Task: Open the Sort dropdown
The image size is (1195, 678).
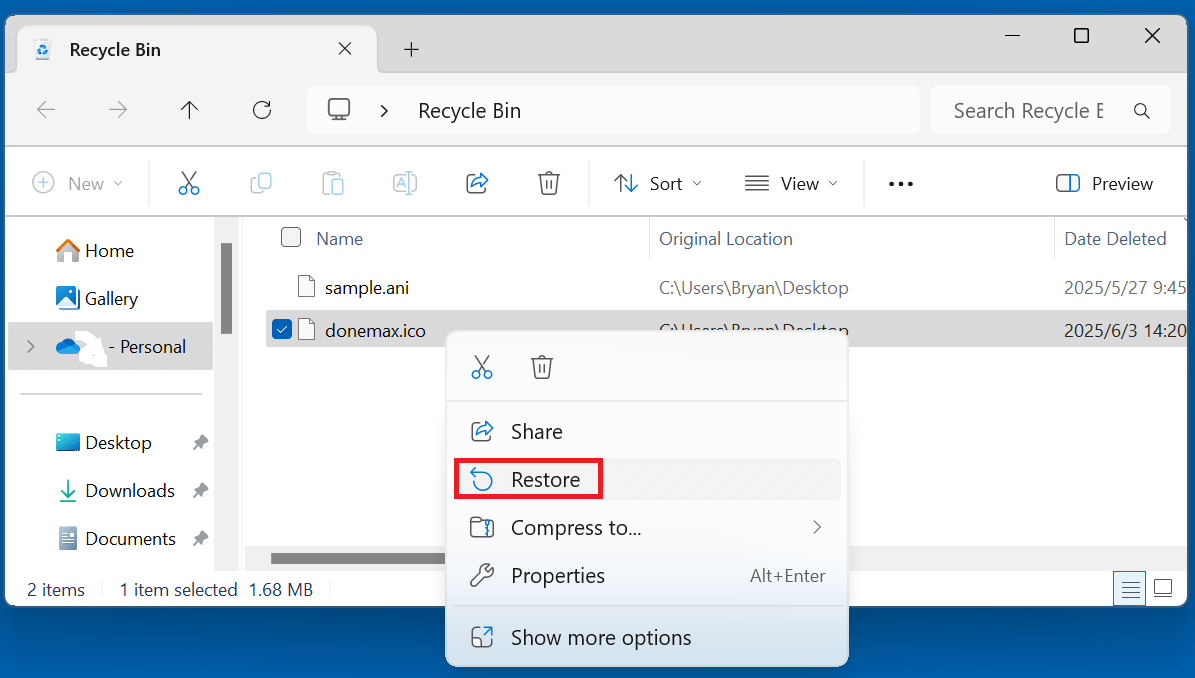Action: click(657, 184)
